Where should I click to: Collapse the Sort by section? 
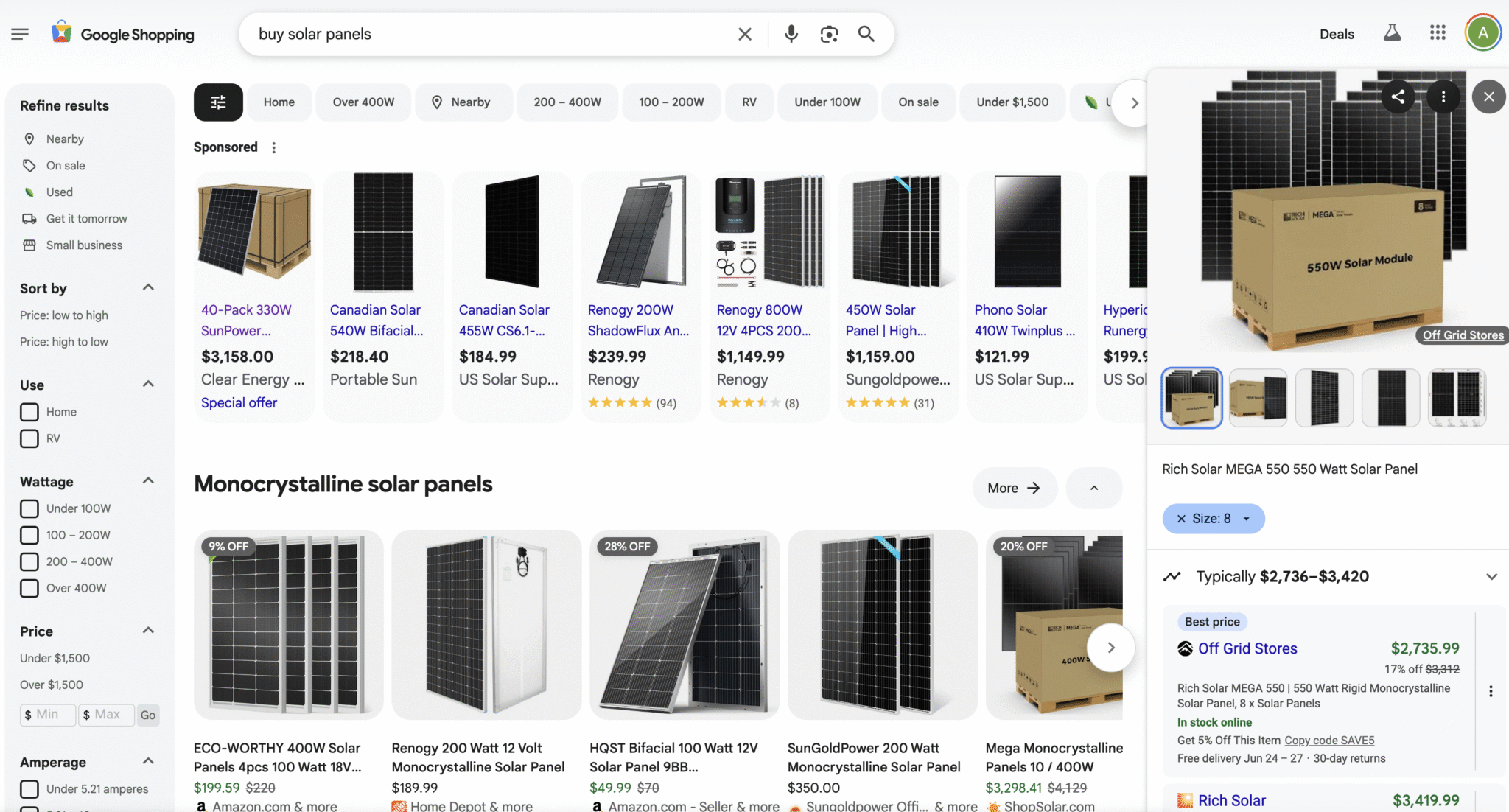pos(148,287)
